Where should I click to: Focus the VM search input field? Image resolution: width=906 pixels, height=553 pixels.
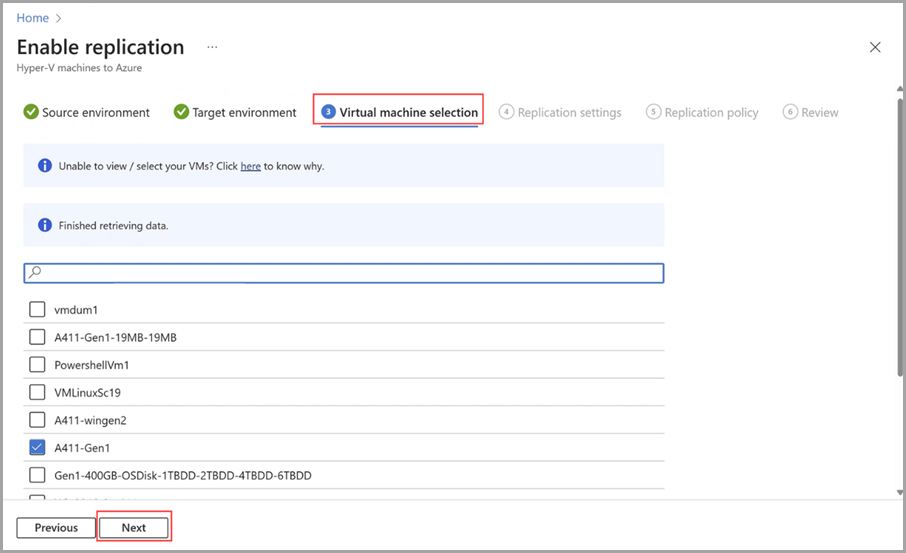click(344, 273)
